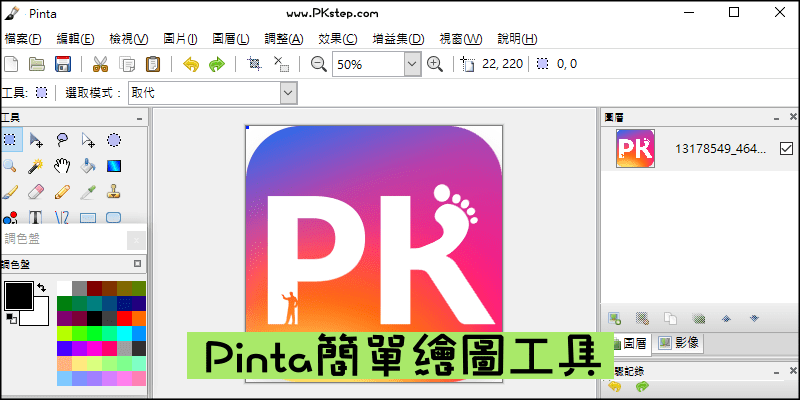Open the 調整(A) menu
800x400 pixels.
(284, 39)
